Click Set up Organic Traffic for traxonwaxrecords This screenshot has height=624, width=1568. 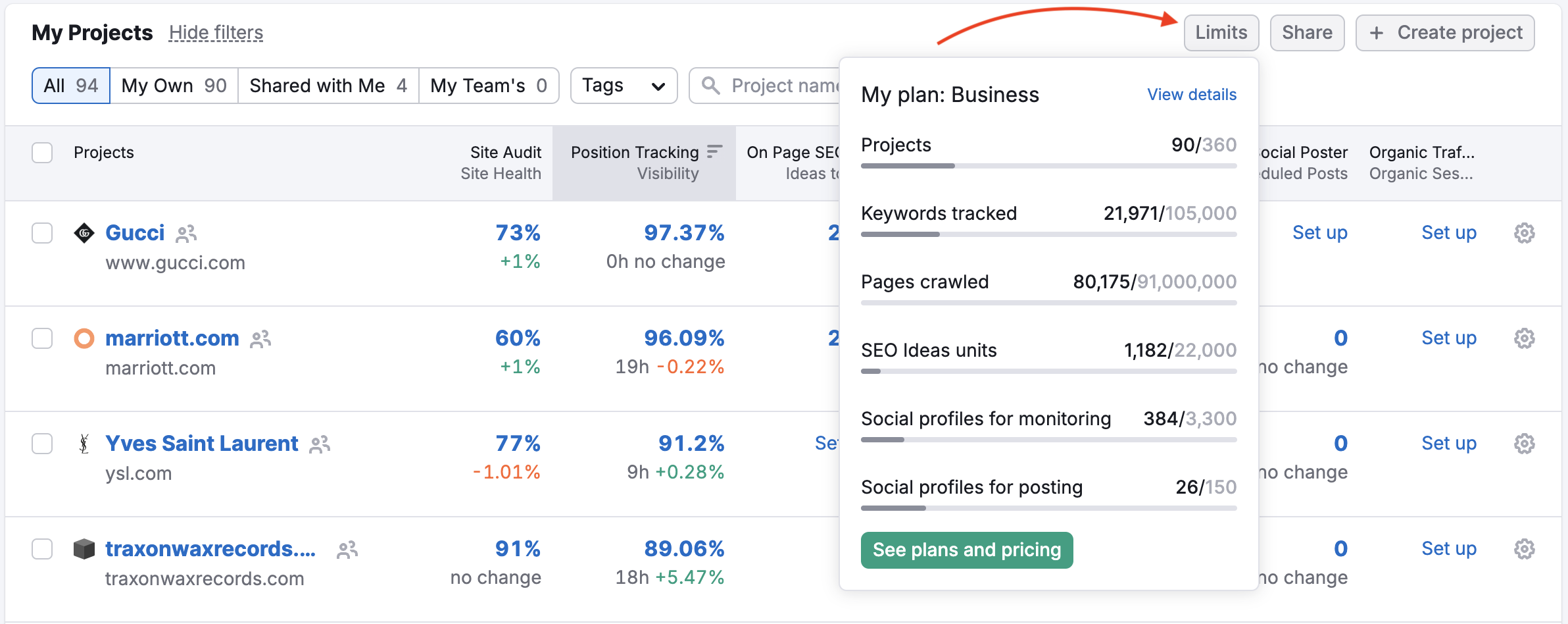[1449, 549]
